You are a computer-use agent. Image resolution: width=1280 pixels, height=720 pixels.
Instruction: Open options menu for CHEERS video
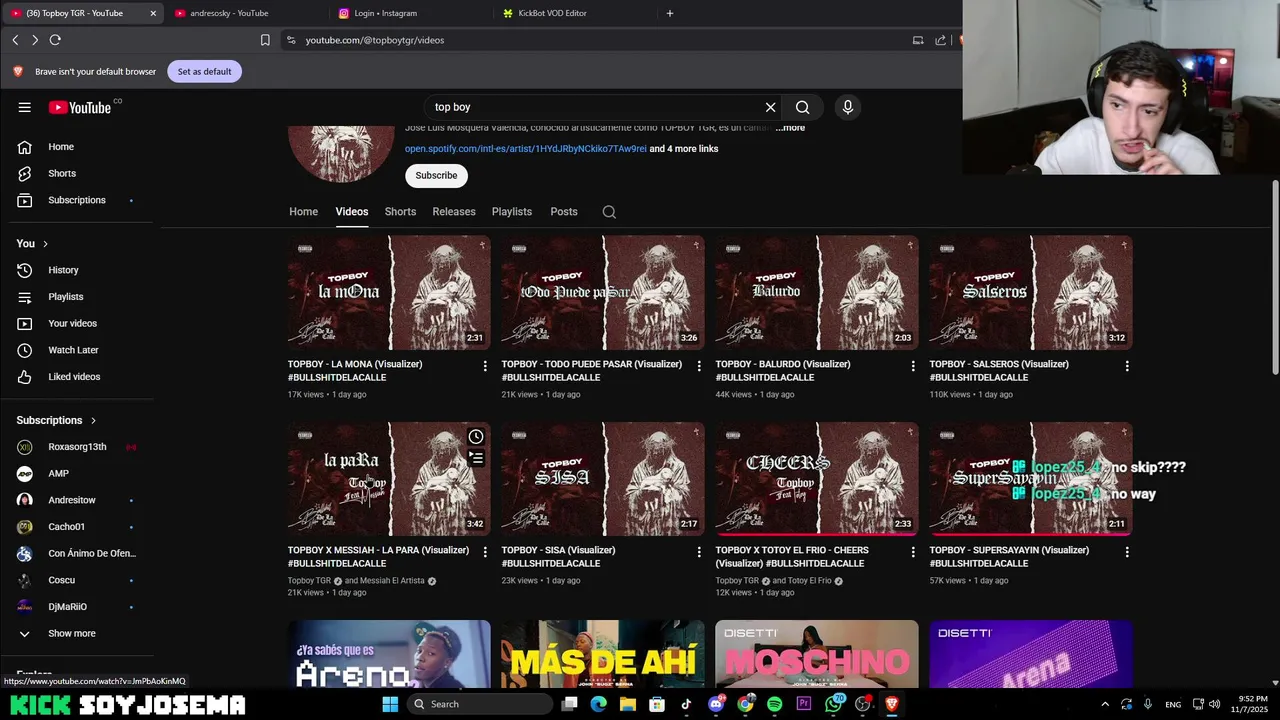tap(913, 552)
